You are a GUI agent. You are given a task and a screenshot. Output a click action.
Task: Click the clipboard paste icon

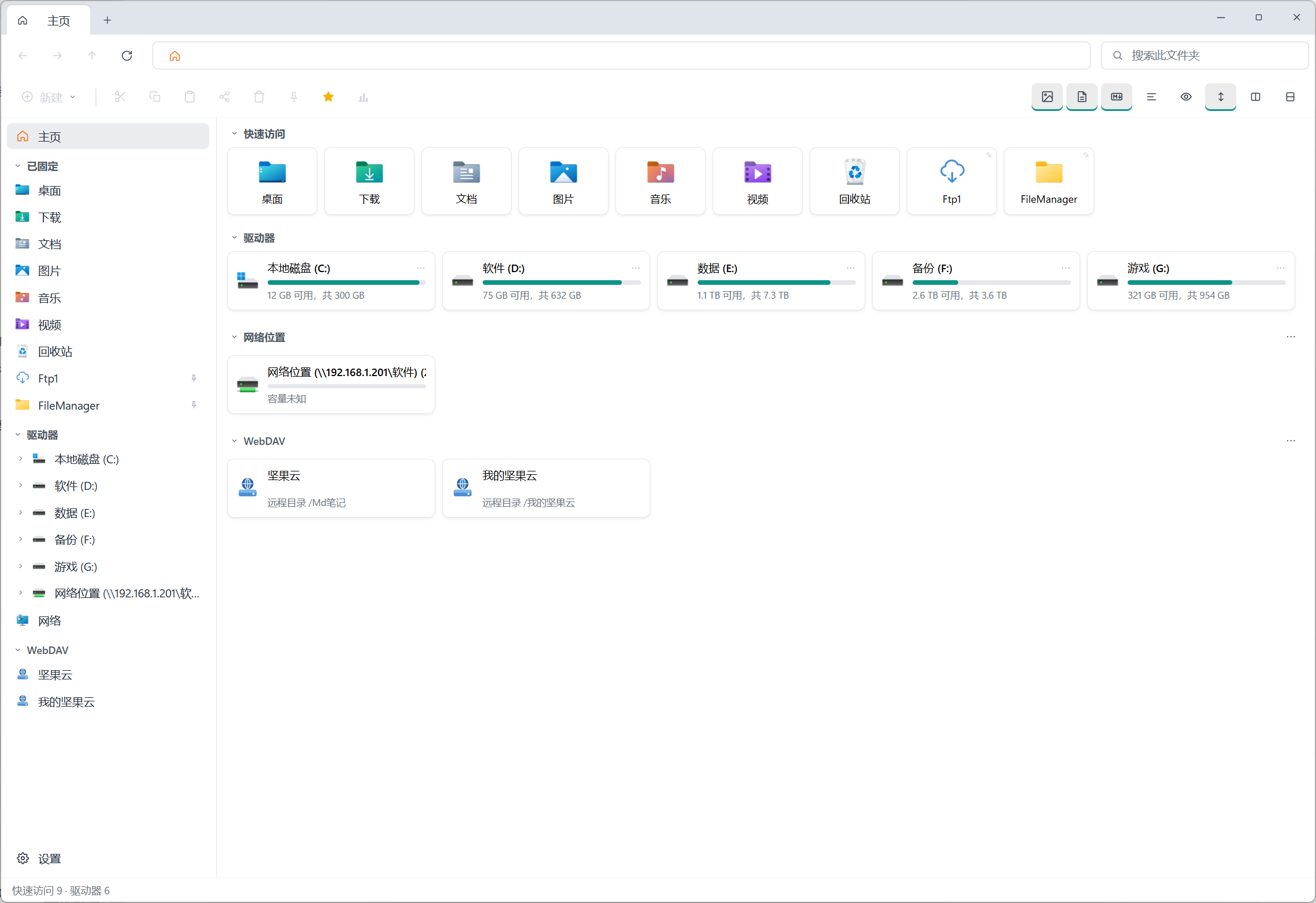[x=190, y=96]
